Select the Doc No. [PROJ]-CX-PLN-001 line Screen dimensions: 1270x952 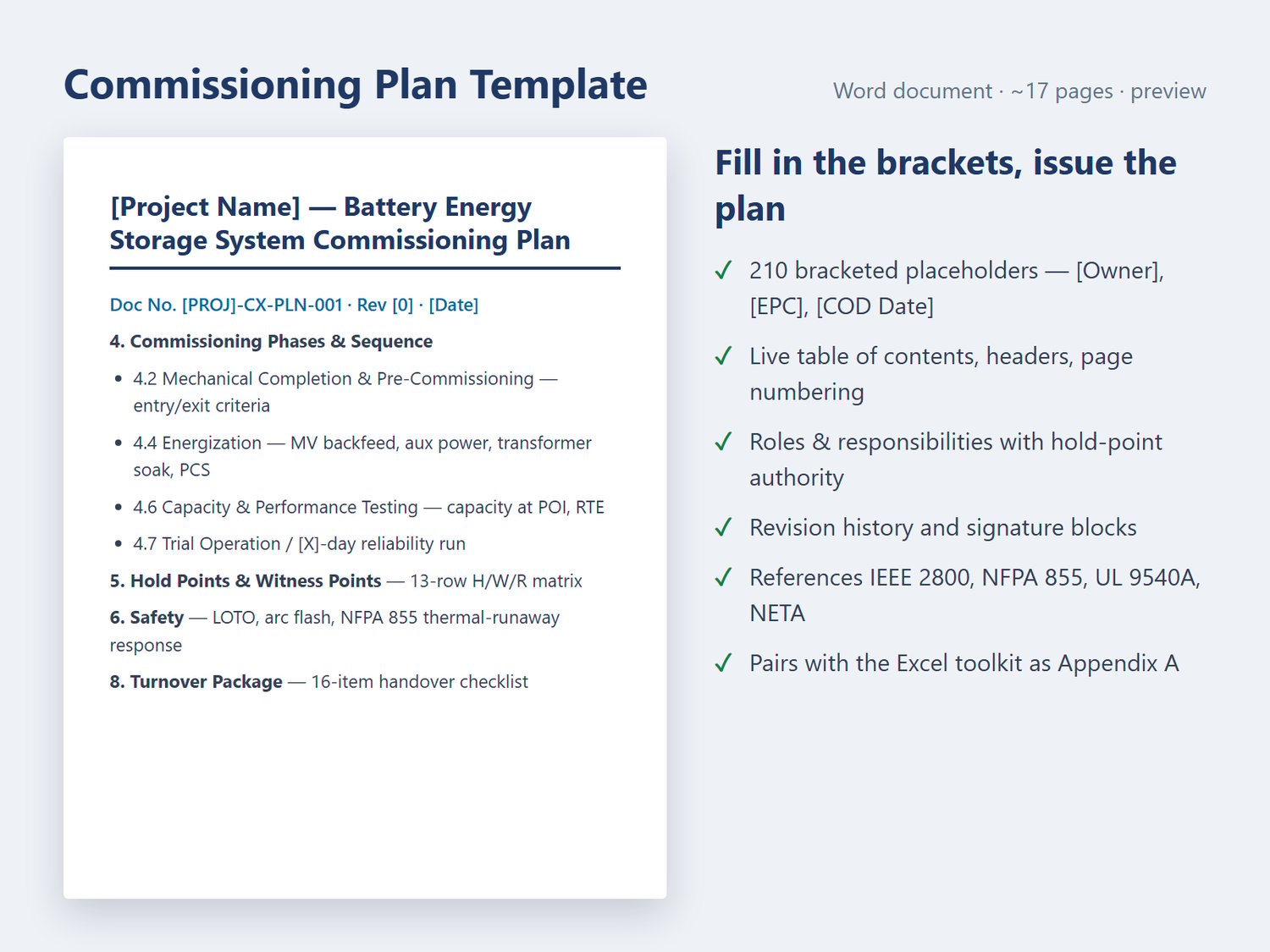(294, 305)
